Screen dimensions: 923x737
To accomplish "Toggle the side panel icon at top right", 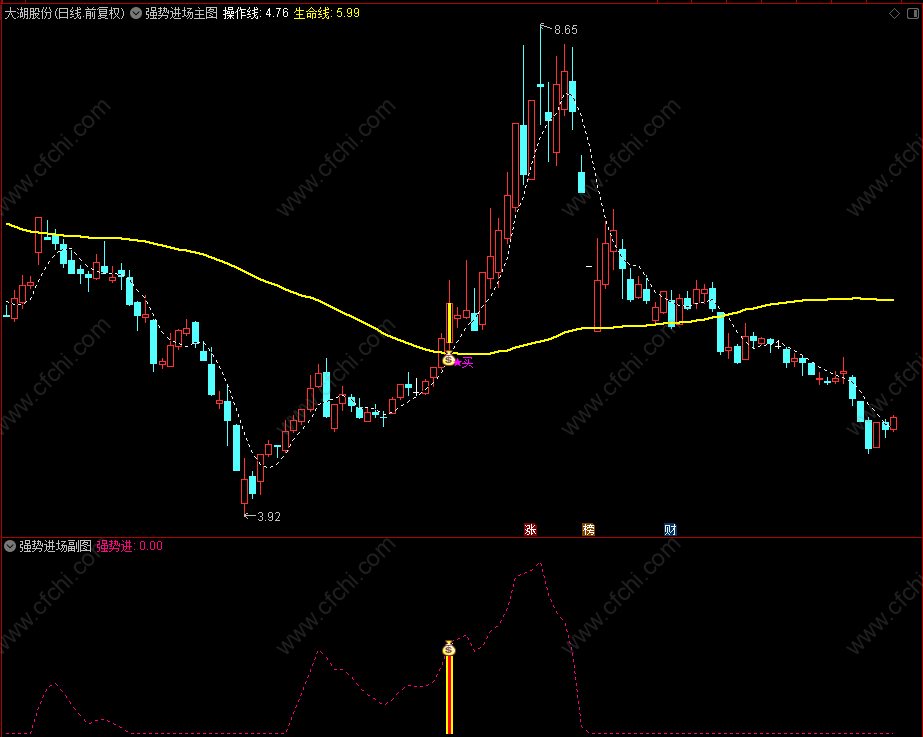I will point(912,14).
